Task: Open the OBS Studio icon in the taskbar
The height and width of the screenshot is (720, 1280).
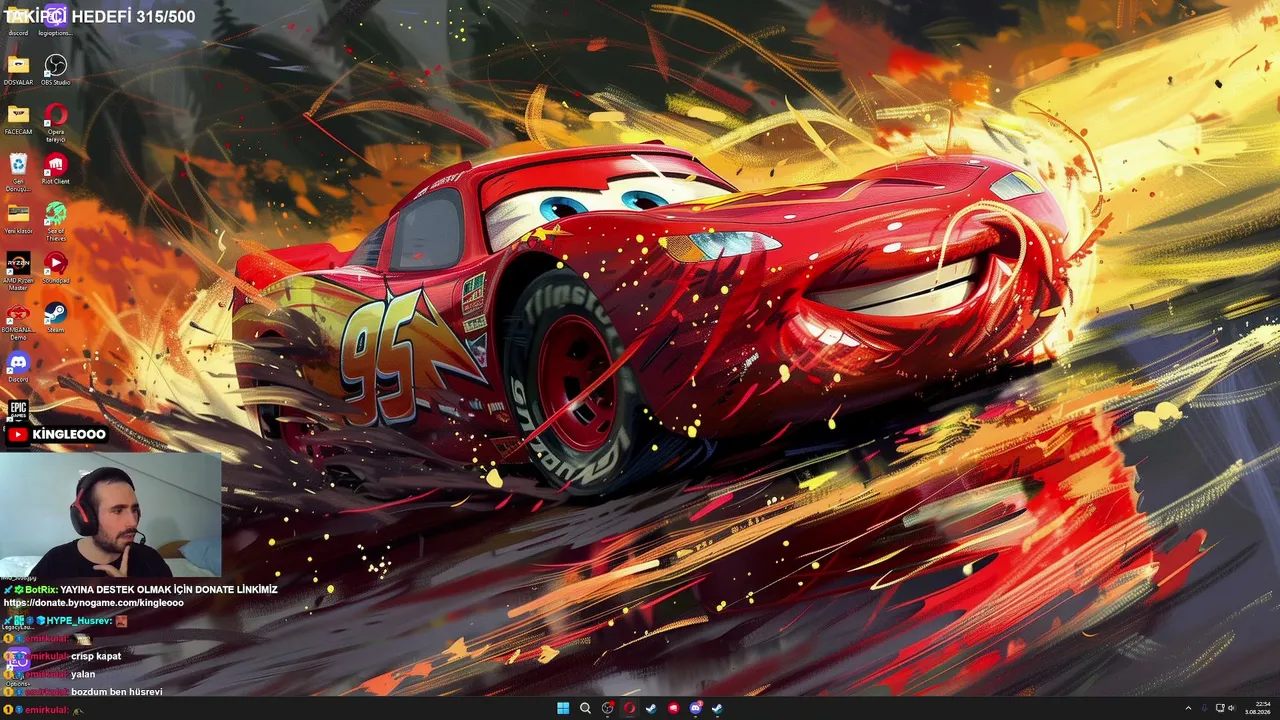Action: coord(607,708)
